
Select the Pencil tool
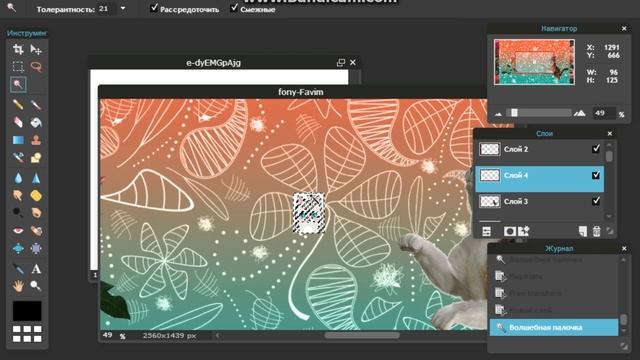[18, 104]
